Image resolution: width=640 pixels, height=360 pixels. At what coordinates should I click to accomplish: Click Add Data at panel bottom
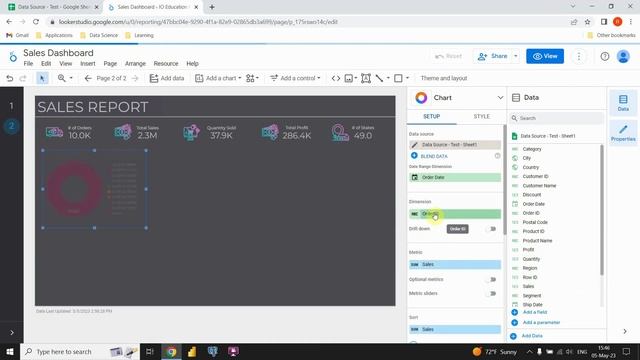[532, 336]
